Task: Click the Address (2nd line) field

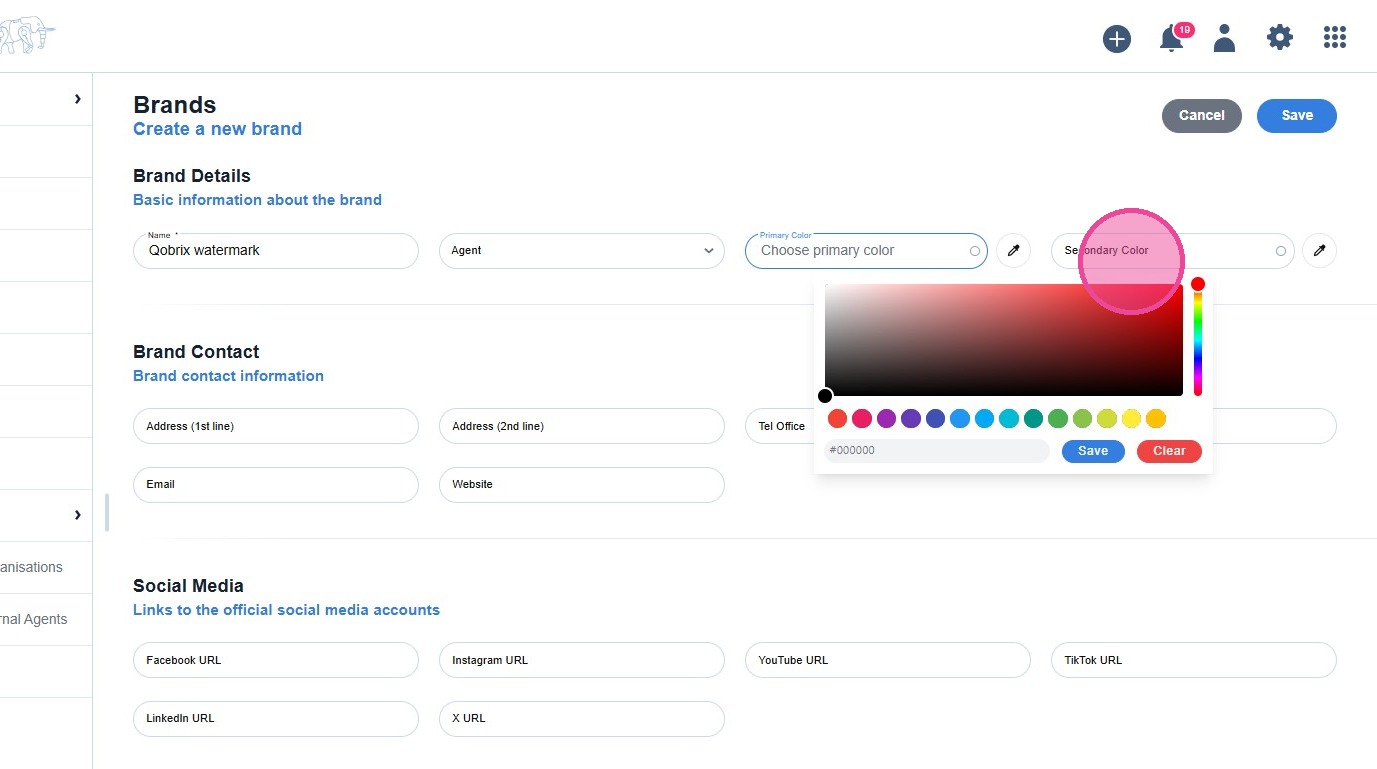Action: (x=582, y=426)
